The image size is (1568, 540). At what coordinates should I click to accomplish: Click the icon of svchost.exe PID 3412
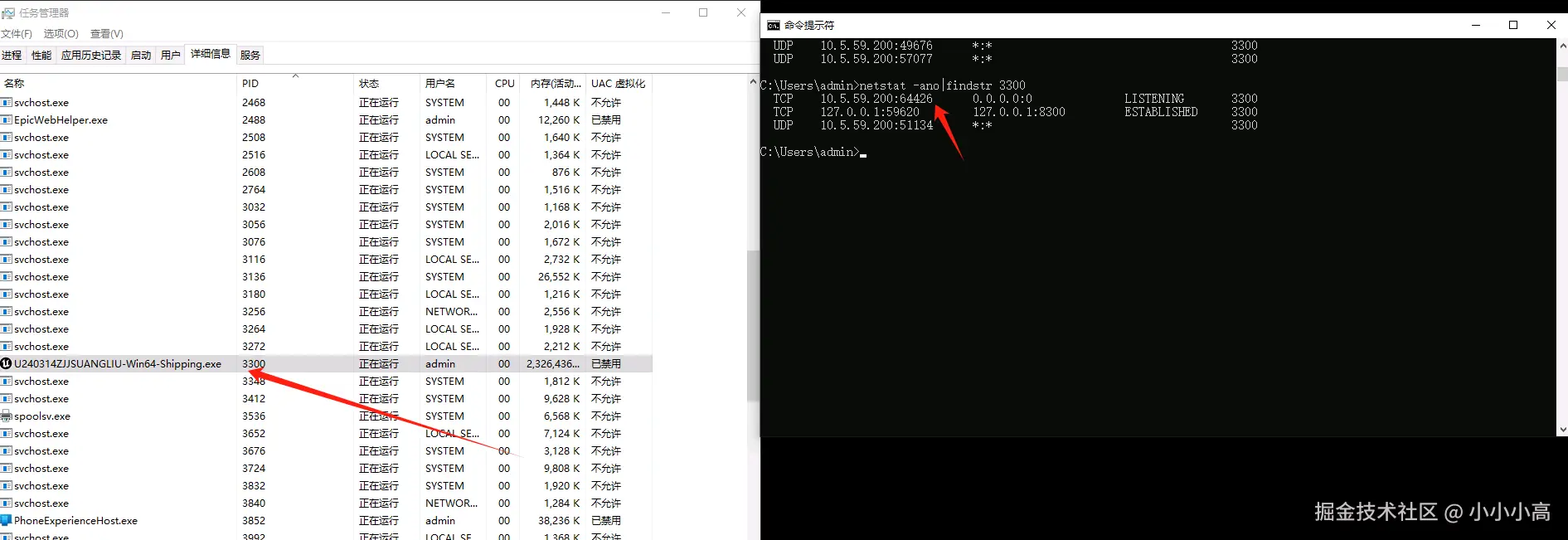pyautogui.click(x=7, y=399)
